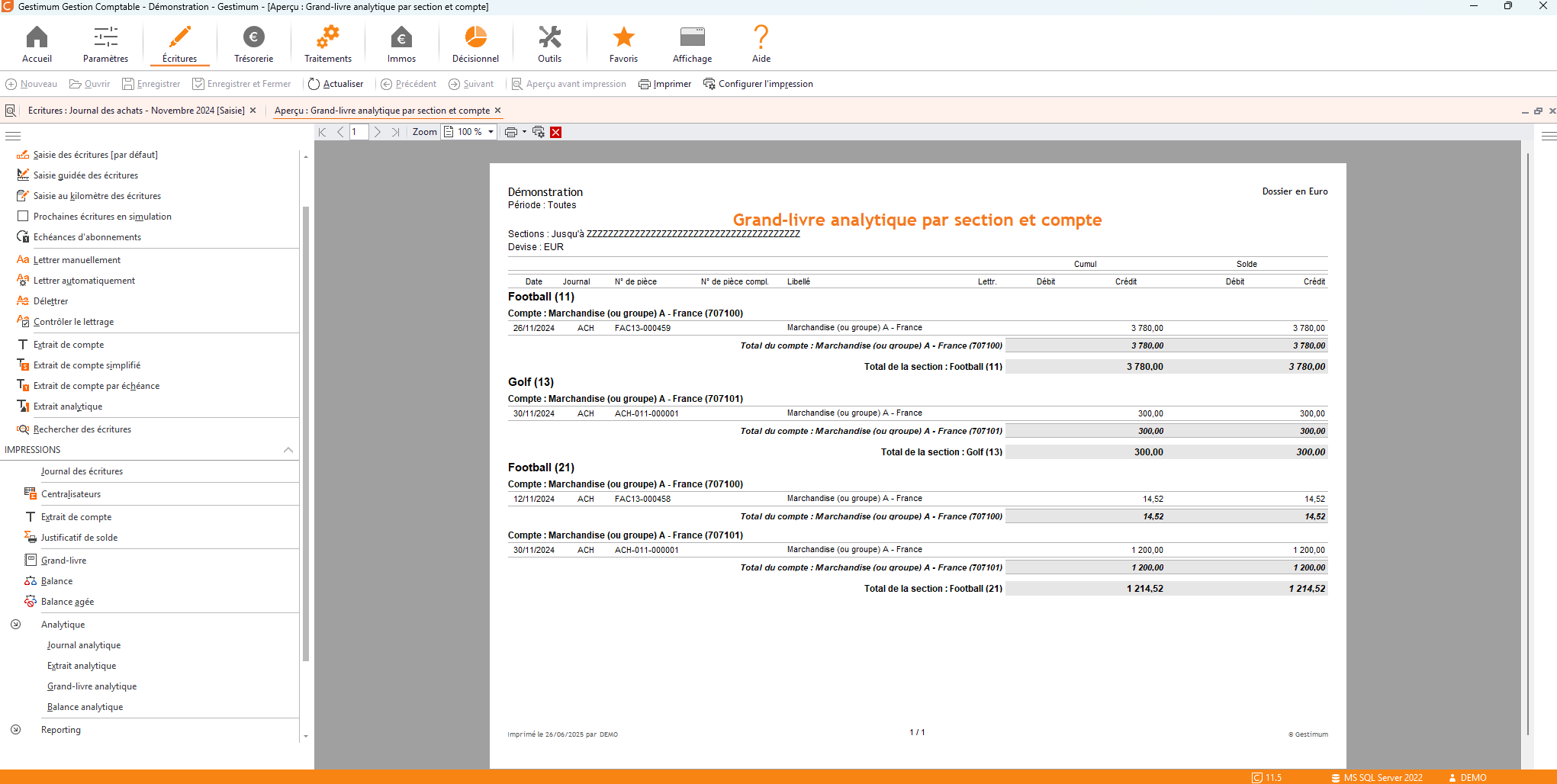Open Affichage window icon

click(692, 44)
